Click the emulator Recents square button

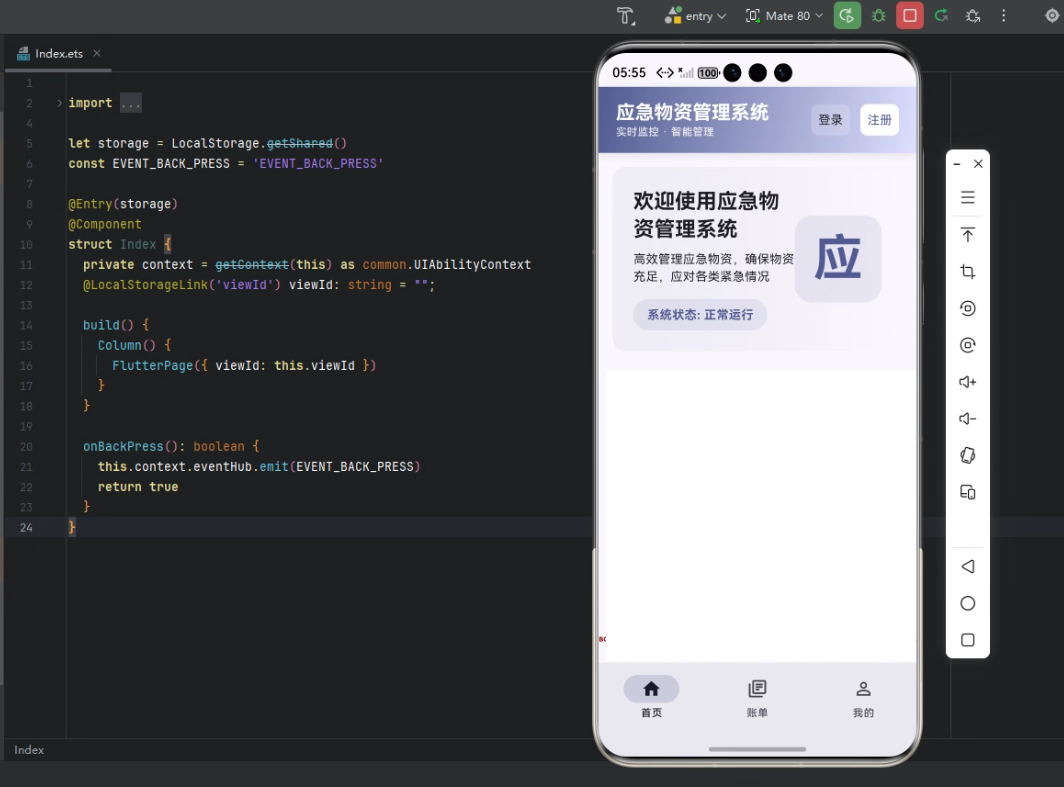[968, 640]
